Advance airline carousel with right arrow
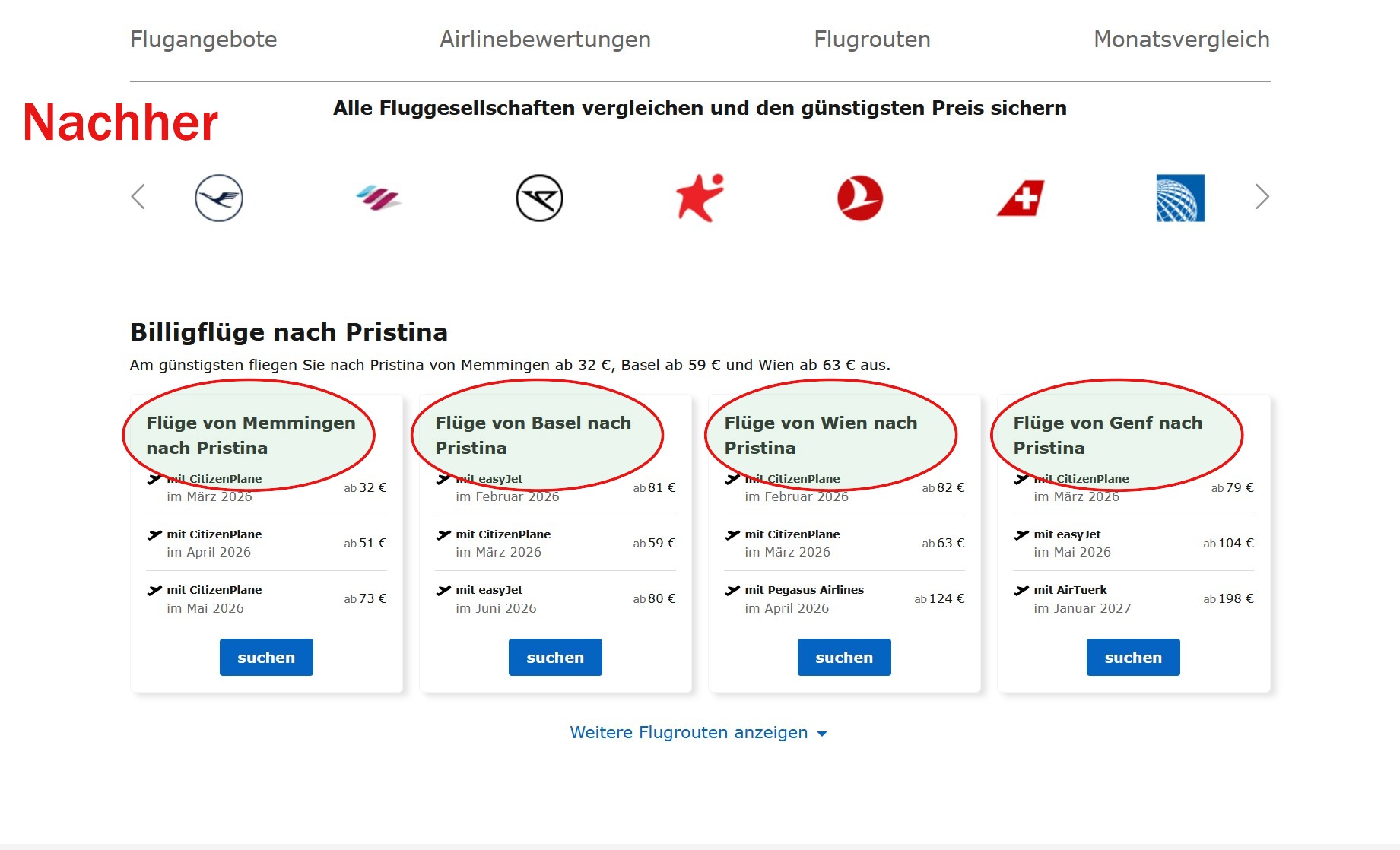 coord(1262,197)
